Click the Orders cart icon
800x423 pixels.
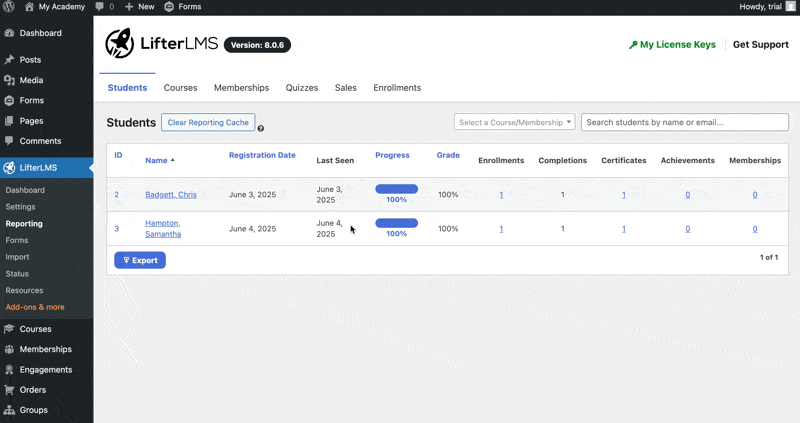coord(9,390)
